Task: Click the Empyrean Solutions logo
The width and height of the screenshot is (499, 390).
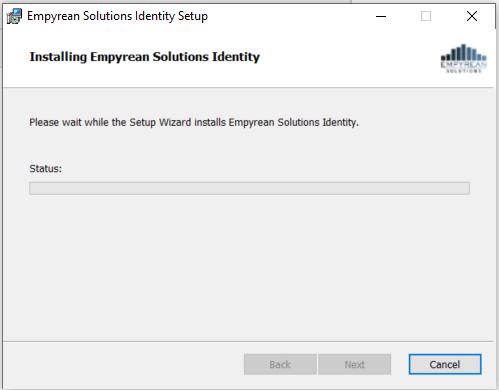Action: tap(464, 58)
